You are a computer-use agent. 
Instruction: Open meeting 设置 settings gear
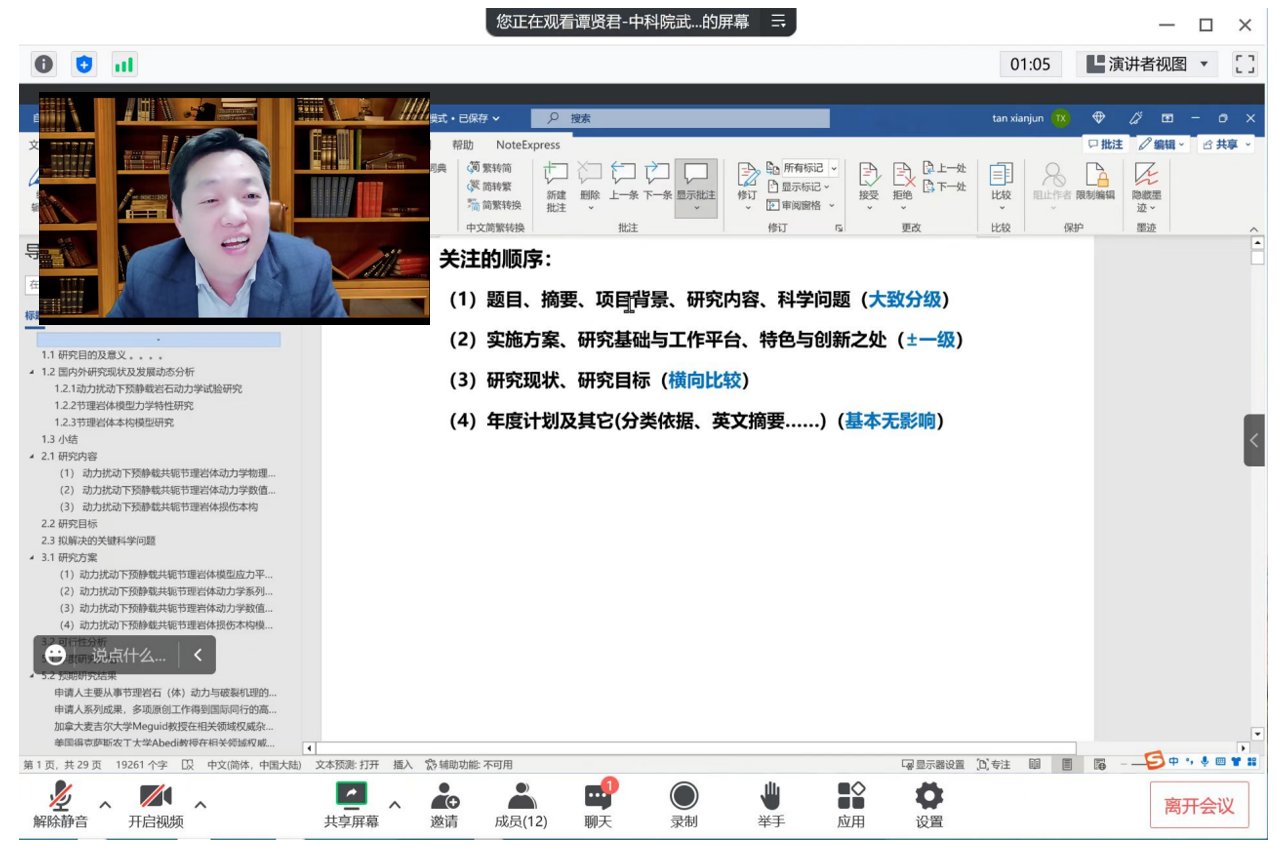point(929,796)
